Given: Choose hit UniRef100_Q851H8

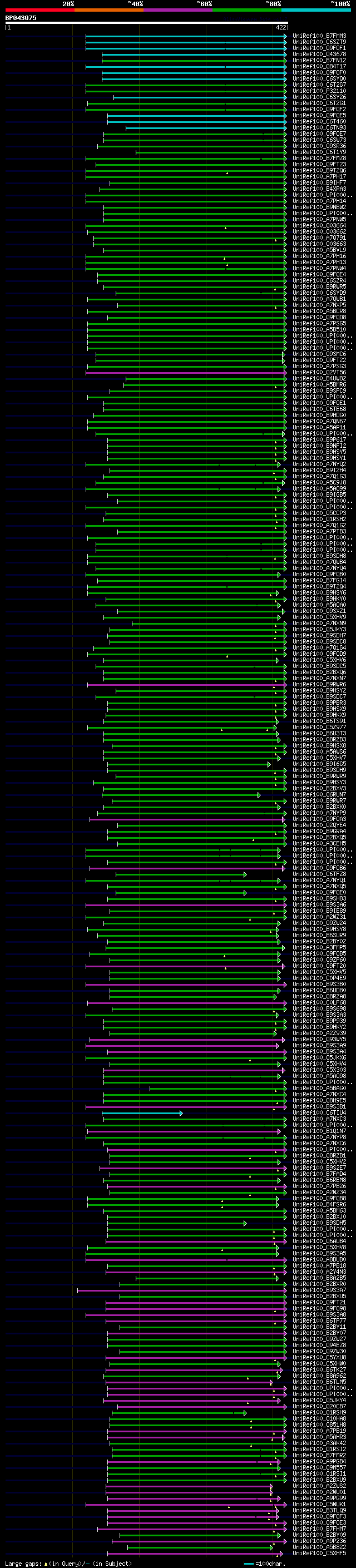Looking at the screenshot, I should [x=319, y=1424].
